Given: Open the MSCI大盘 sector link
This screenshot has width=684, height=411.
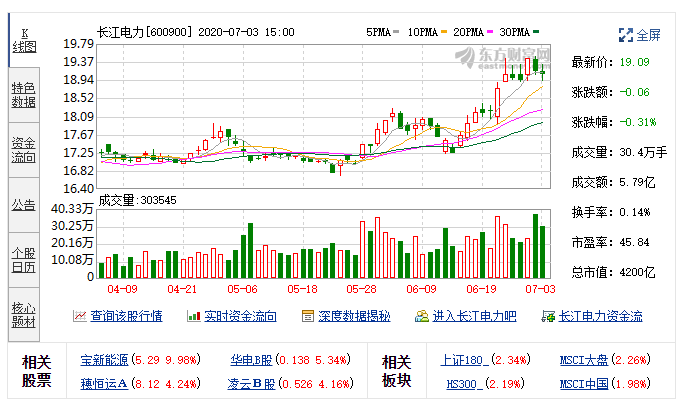Looking at the screenshot, I should (x=584, y=360).
